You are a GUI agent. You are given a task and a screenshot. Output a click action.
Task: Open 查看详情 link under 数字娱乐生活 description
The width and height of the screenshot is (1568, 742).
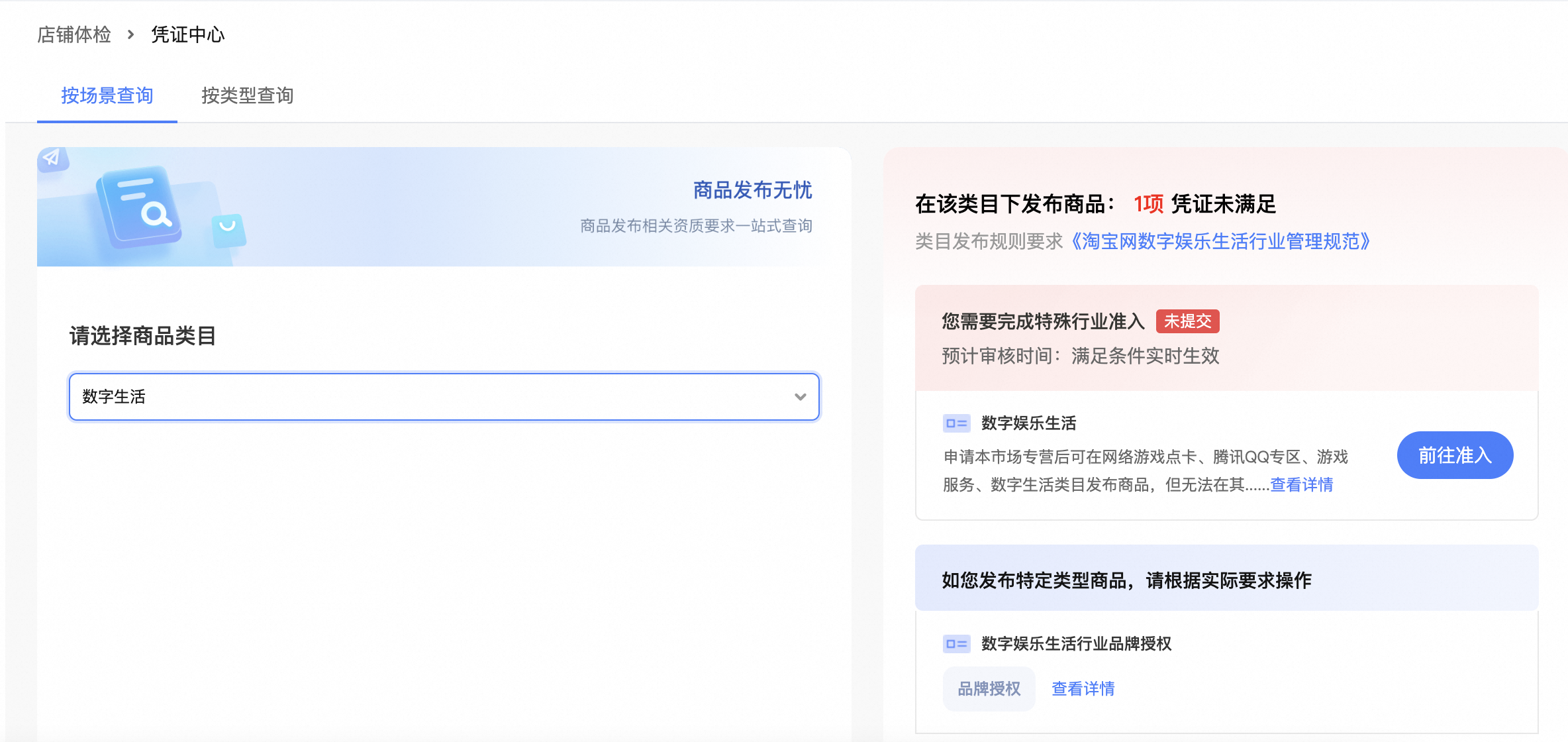1302,485
